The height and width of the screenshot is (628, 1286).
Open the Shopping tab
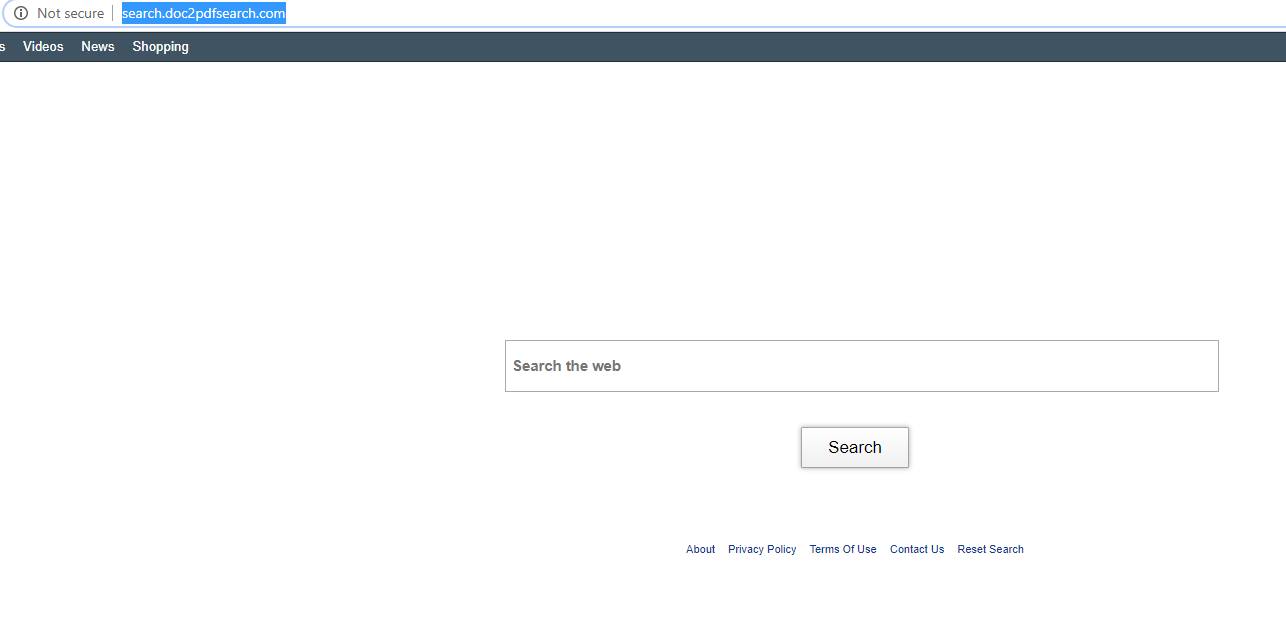click(x=160, y=47)
